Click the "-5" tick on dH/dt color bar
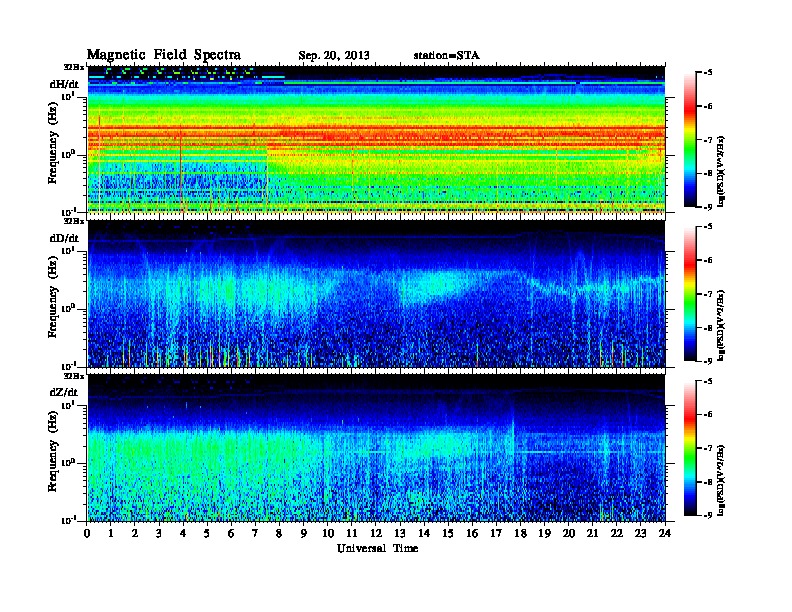The width and height of the screenshot is (792, 612). point(708,73)
